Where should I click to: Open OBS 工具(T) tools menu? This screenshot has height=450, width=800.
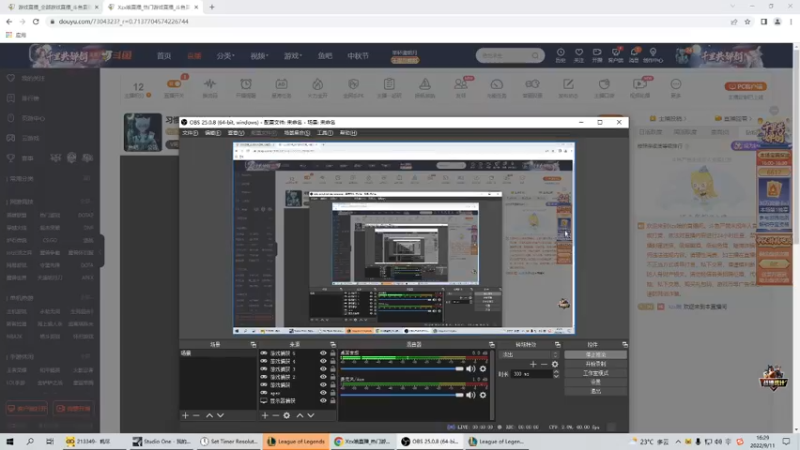325,133
